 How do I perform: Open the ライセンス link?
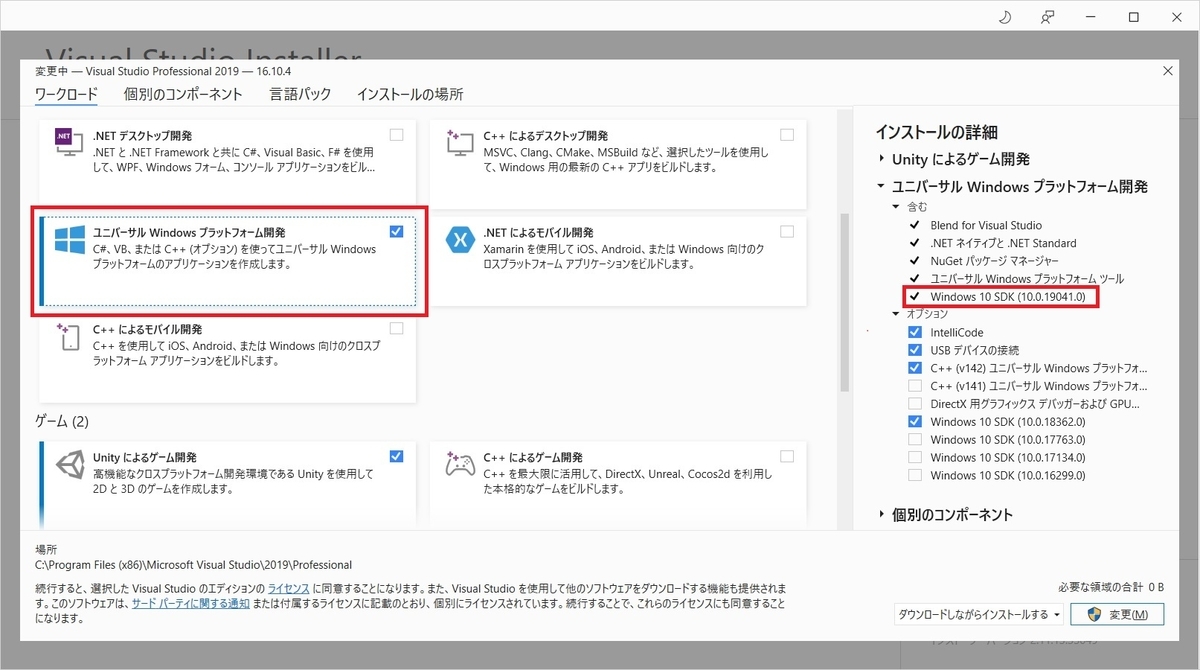[x=288, y=588]
